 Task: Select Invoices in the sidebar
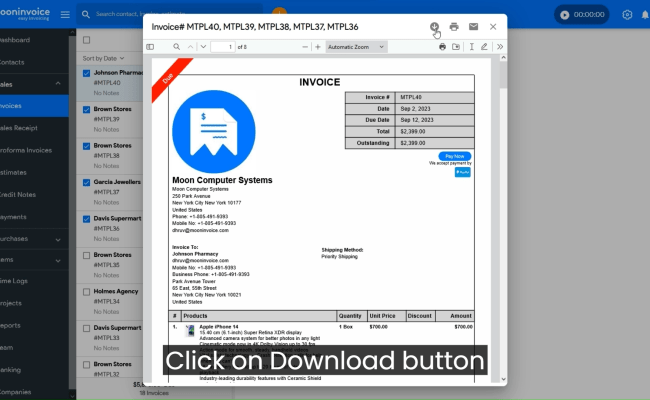[34, 106]
